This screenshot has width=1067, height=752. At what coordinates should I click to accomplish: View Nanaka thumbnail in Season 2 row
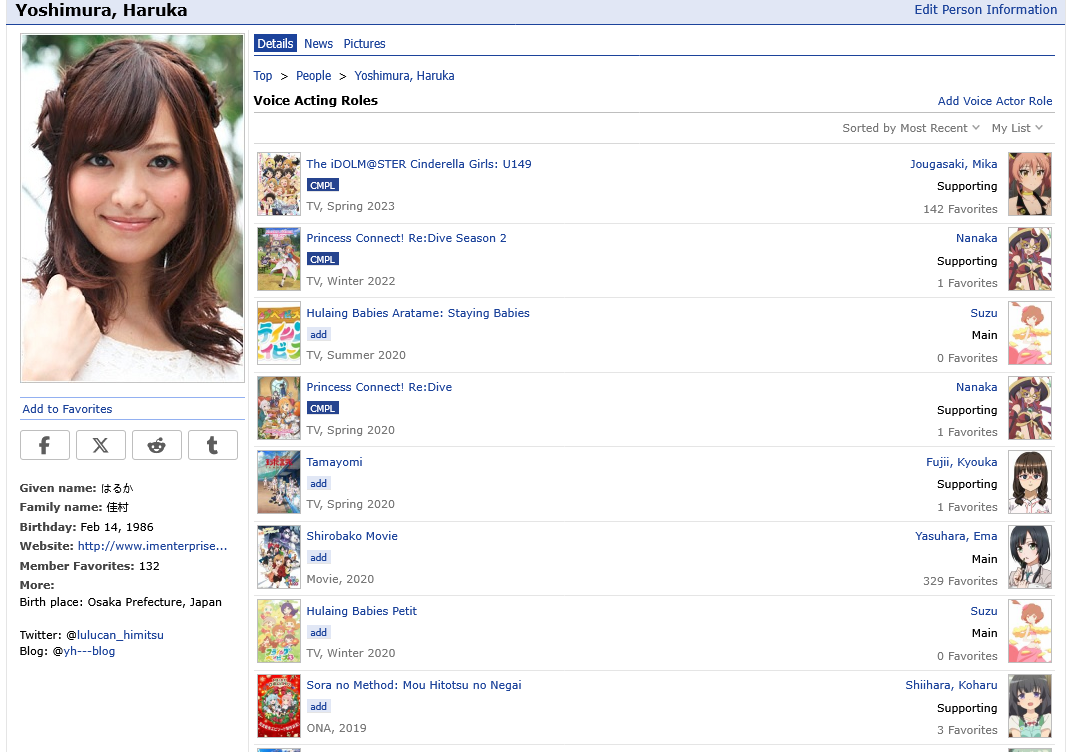1030,259
